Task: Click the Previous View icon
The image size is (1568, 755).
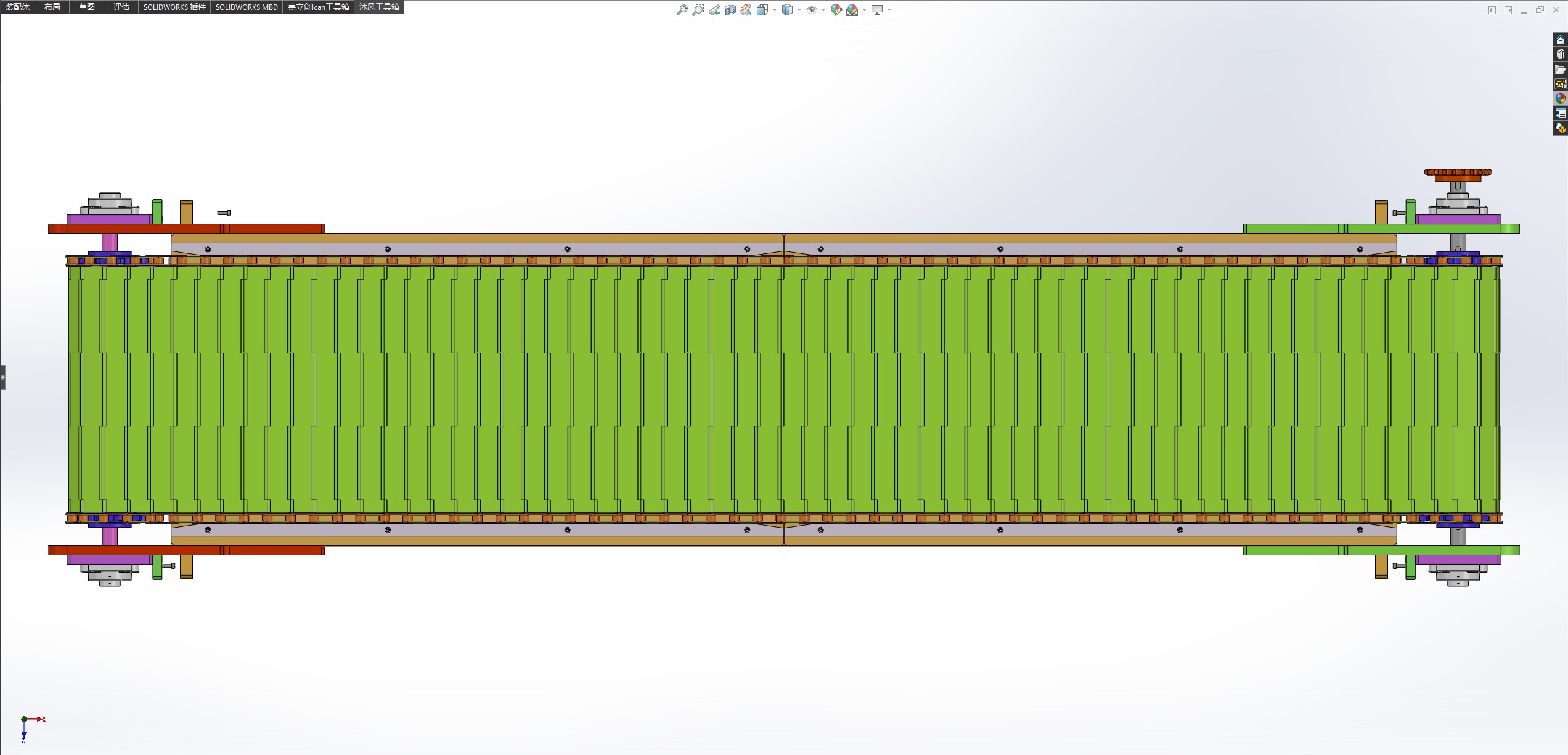Action: tap(714, 10)
